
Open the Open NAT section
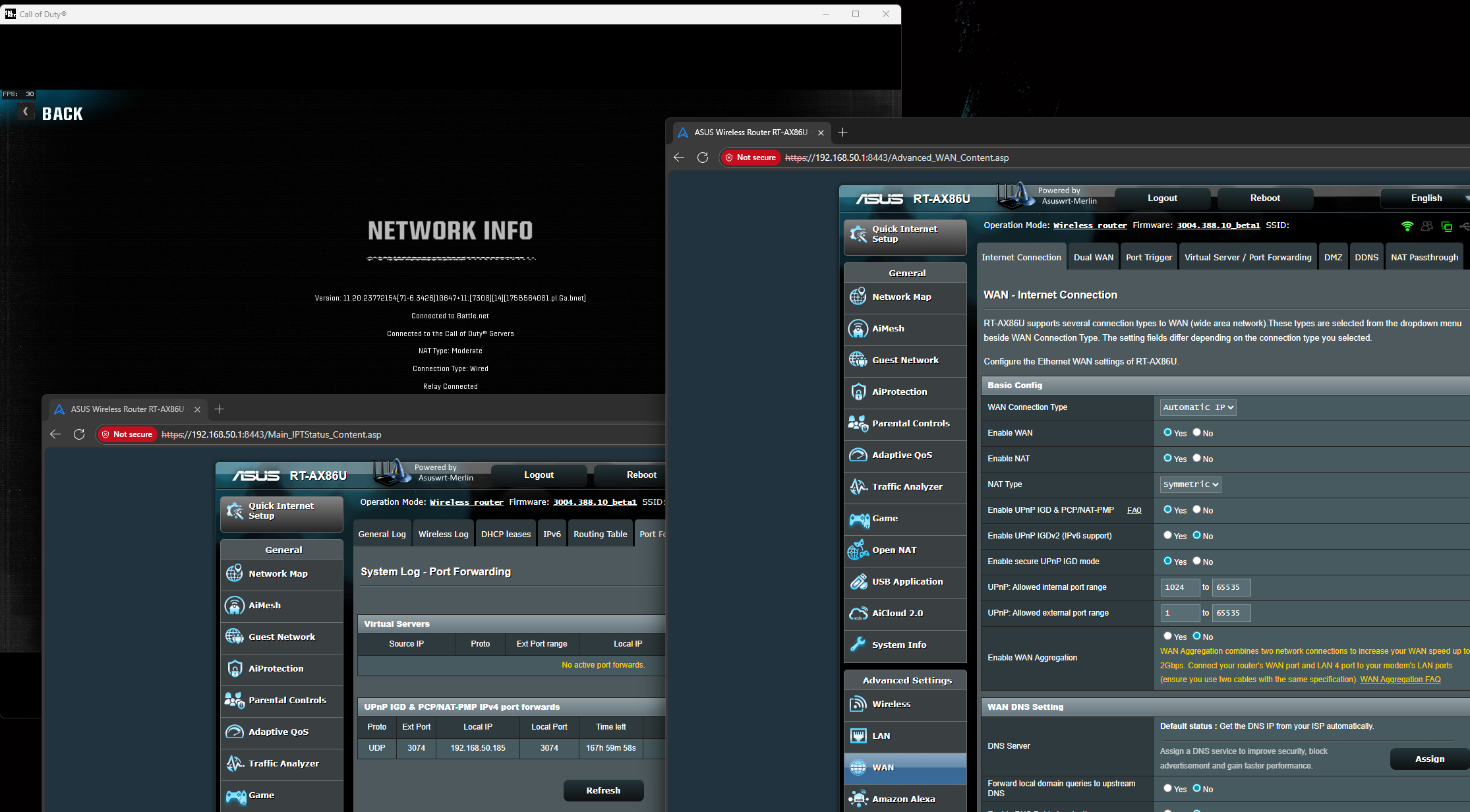pyautogui.click(x=905, y=550)
